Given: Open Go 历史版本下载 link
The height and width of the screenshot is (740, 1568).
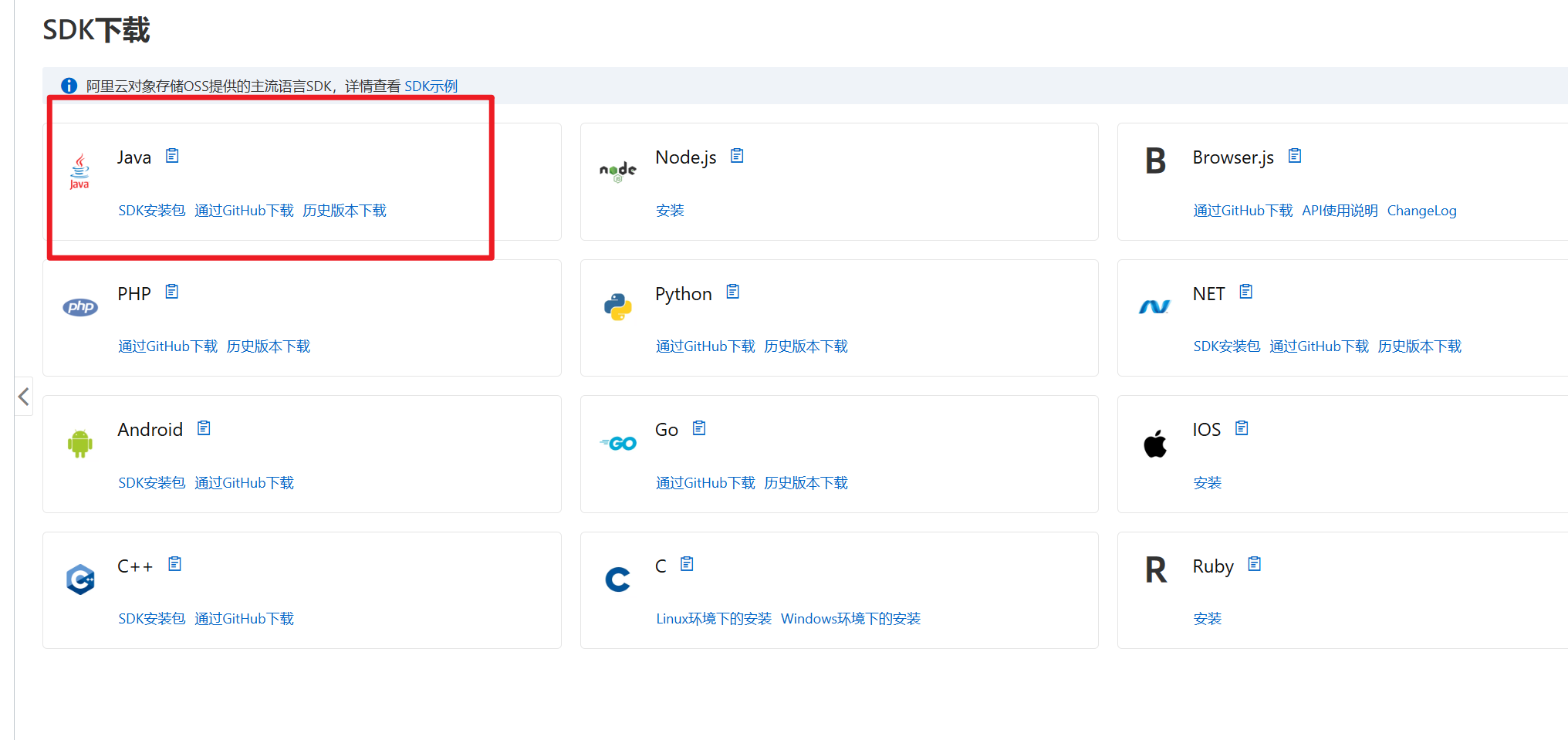Looking at the screenshot, I should [806, 483].
